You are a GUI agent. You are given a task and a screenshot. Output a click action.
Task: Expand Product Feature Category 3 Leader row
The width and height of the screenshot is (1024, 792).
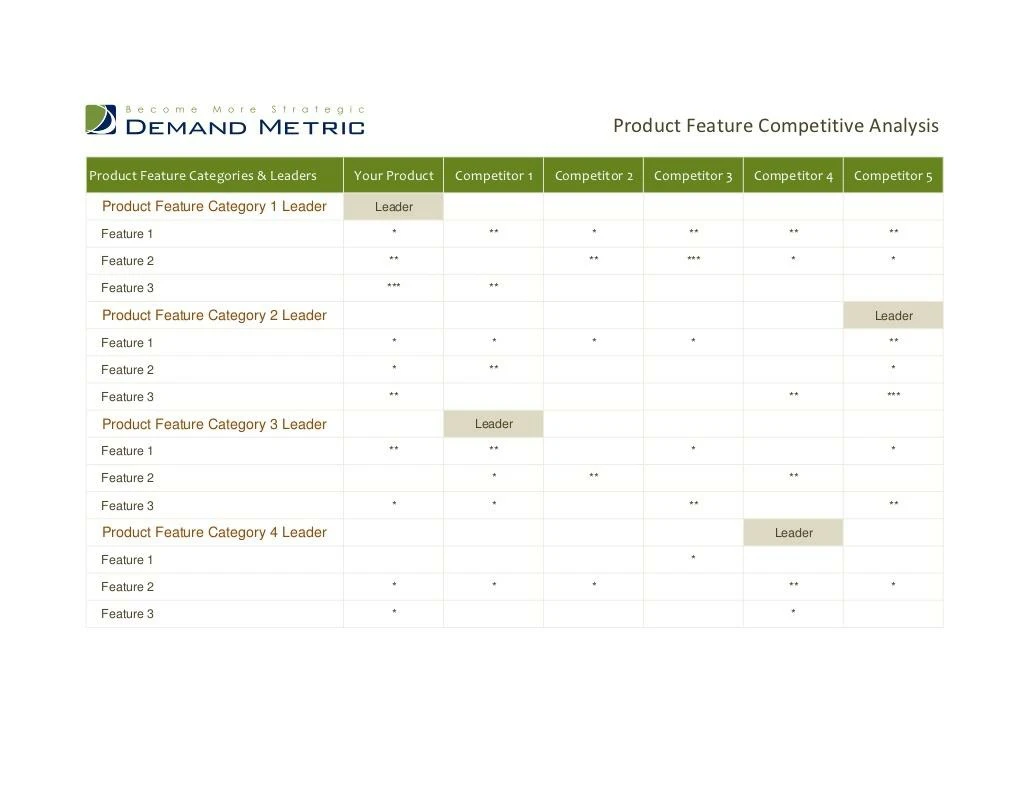click(213, 423)
